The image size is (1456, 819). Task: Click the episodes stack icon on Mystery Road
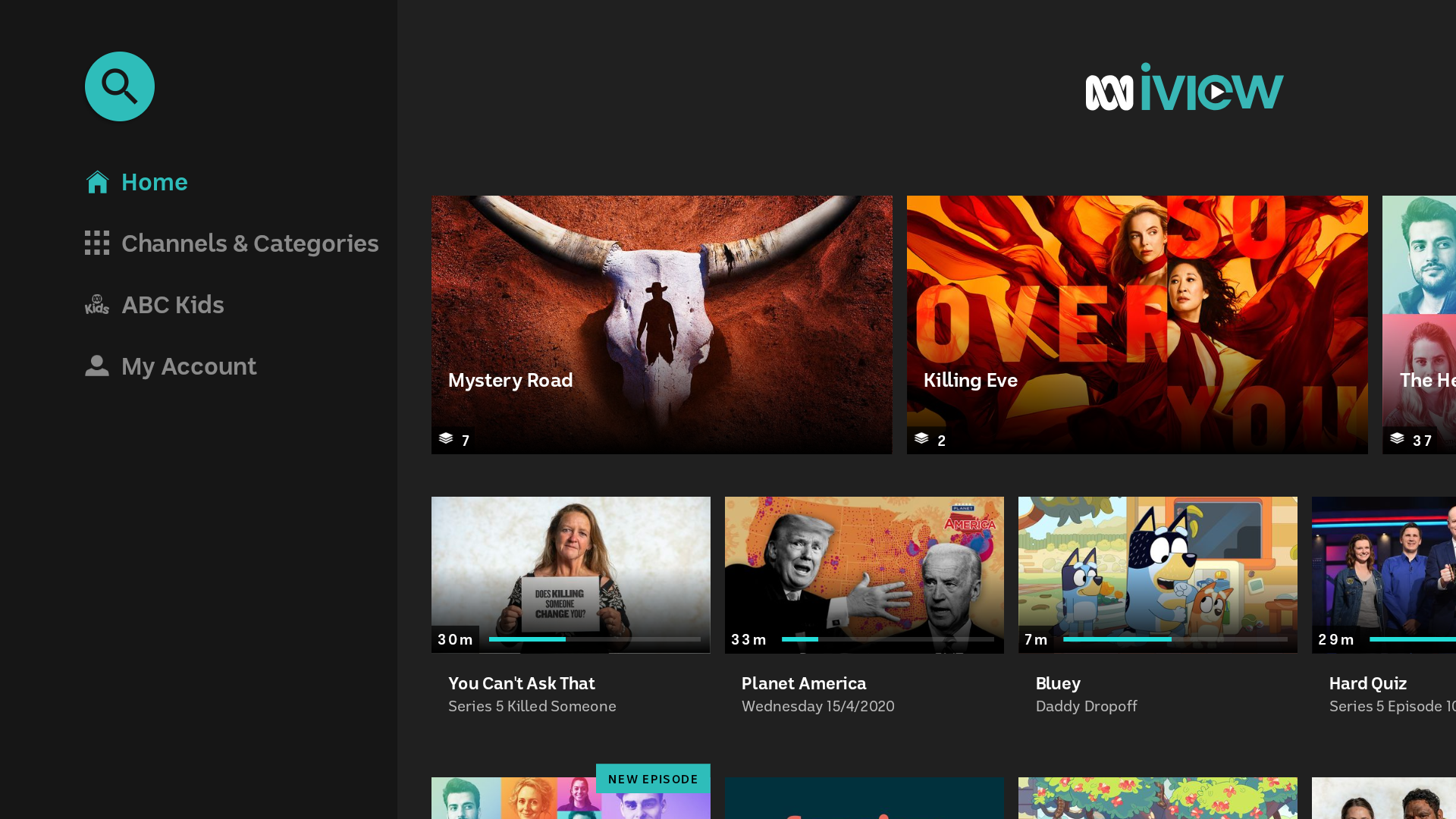(447, 439)
